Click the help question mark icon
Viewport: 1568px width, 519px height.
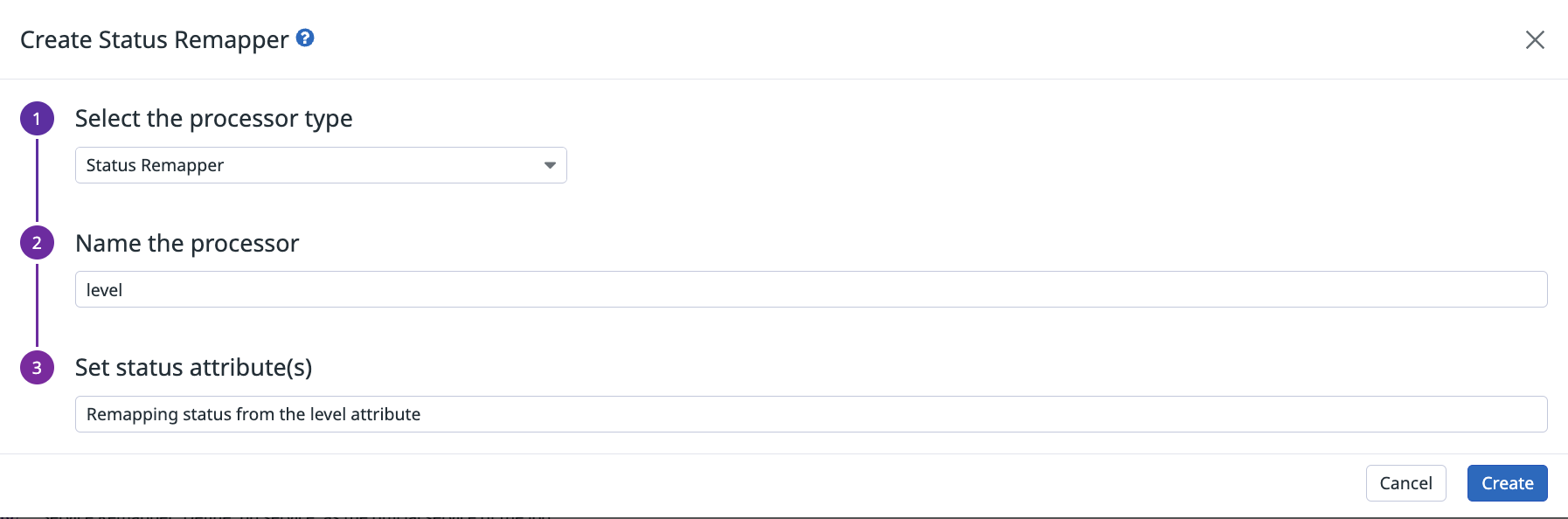pos(305,38)
